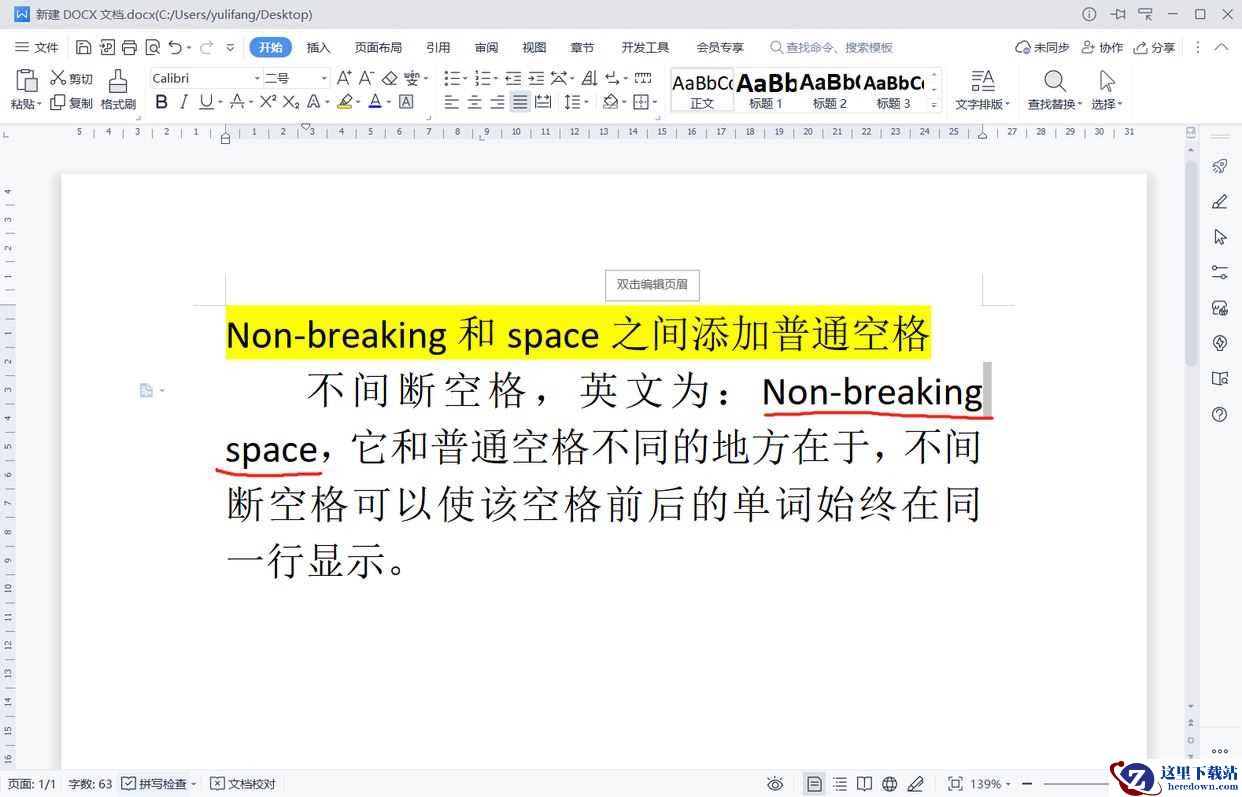The height and width of the screenshot is (797, 1242).
Task: Align text right
Action: [497, 102]
